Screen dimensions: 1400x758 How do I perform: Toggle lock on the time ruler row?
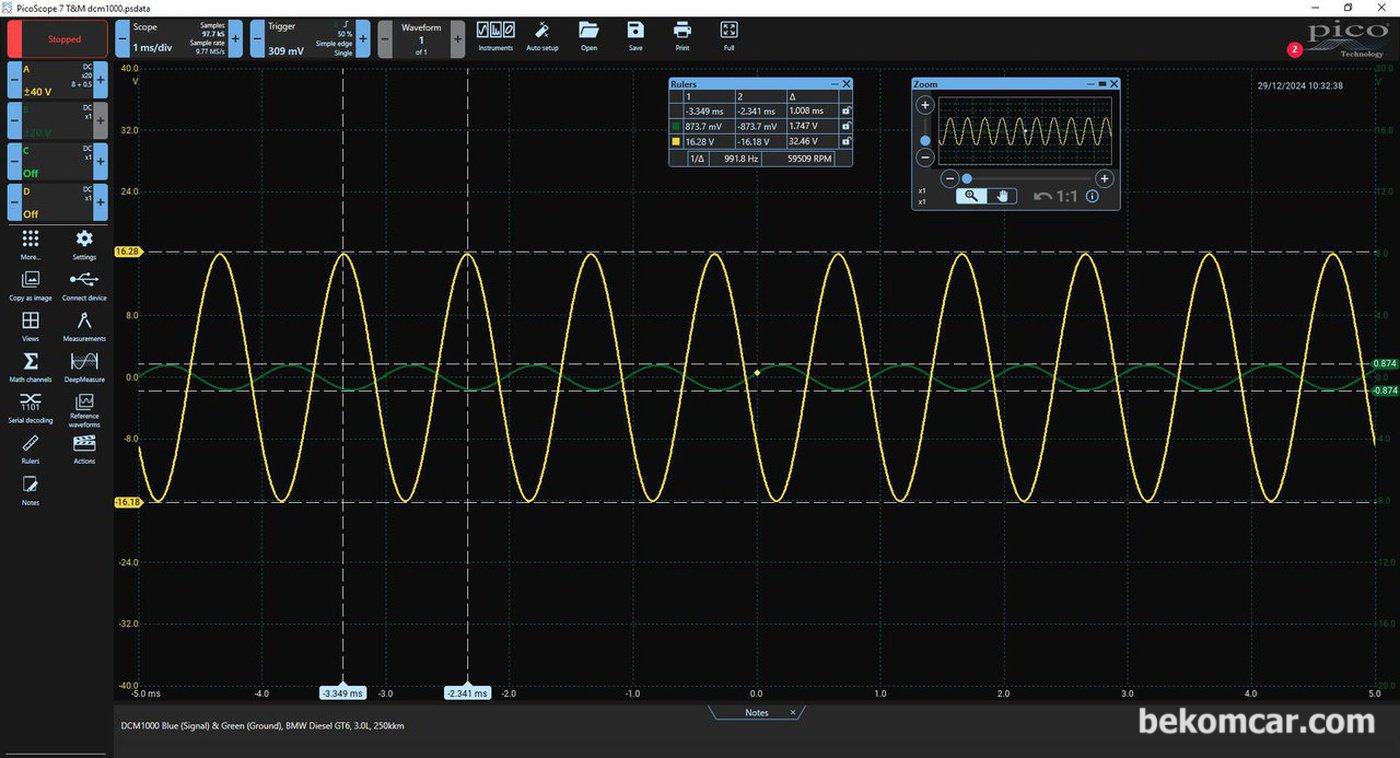point(846,111)
